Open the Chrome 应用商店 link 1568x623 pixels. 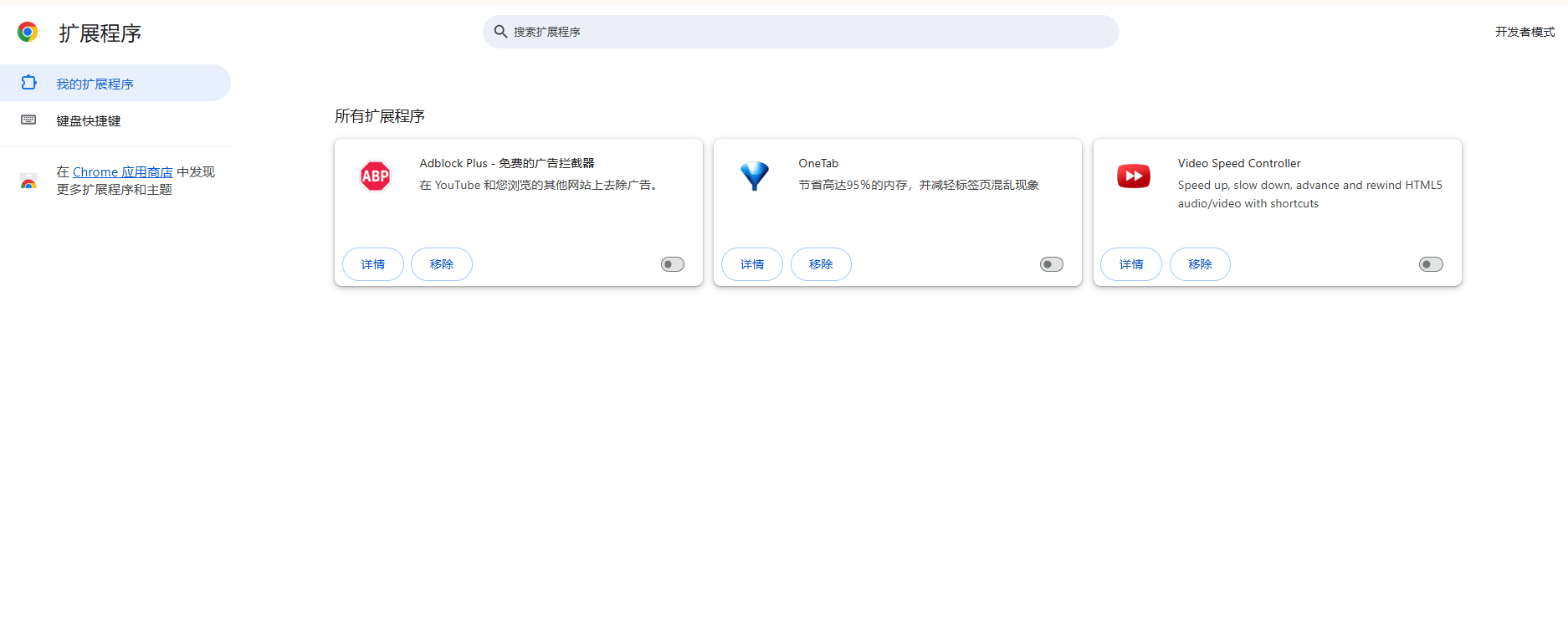123,171
